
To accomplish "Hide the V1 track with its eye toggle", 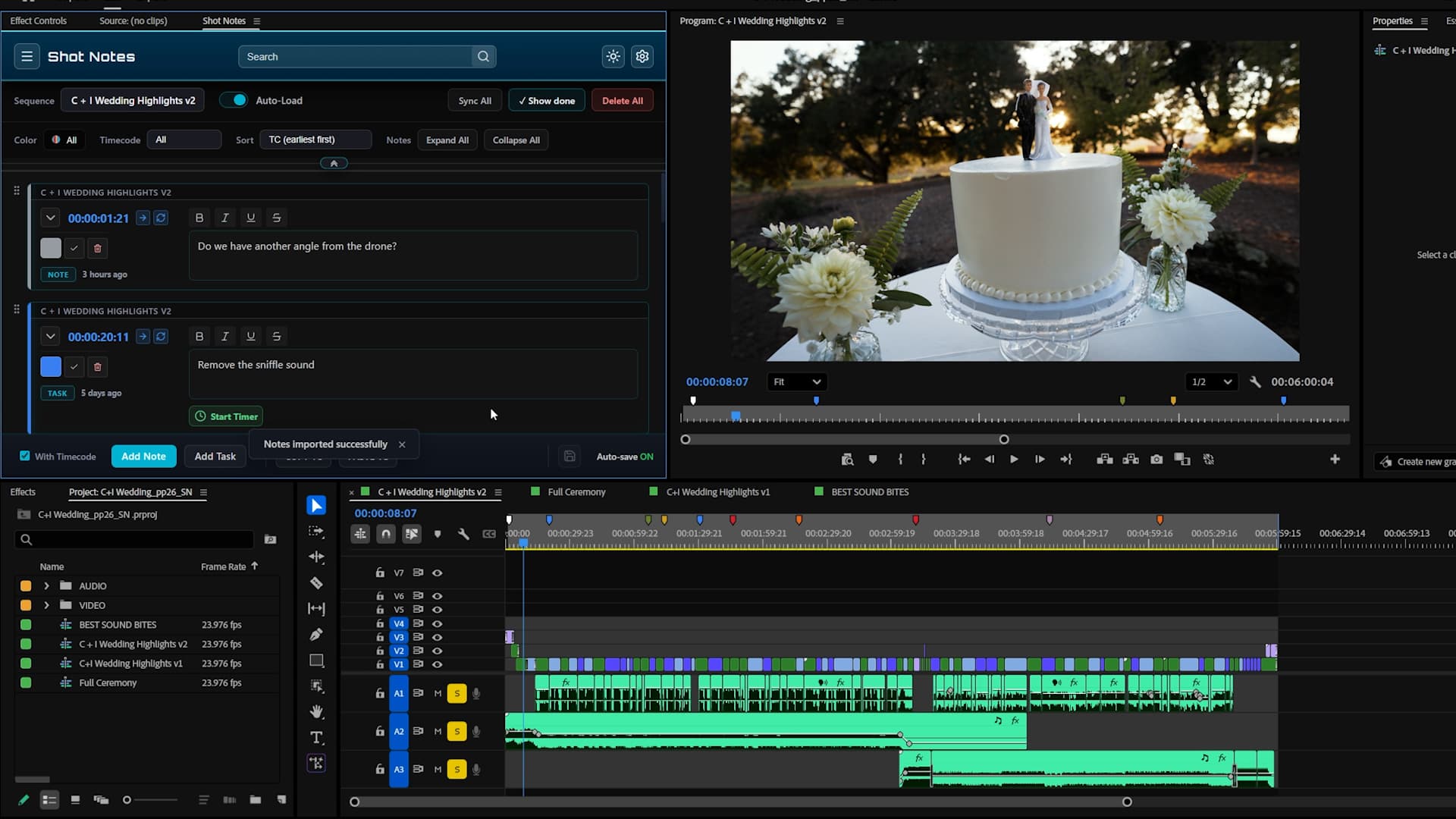I will tap(438, 664).
